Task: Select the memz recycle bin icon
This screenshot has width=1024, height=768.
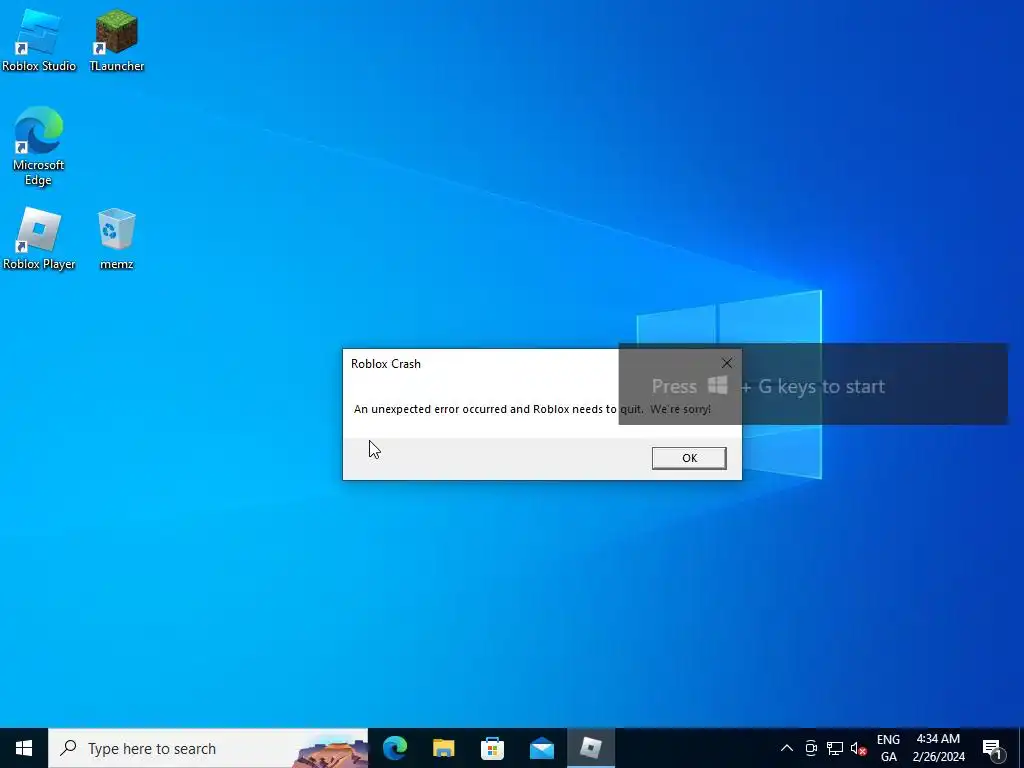Action: 116,239
